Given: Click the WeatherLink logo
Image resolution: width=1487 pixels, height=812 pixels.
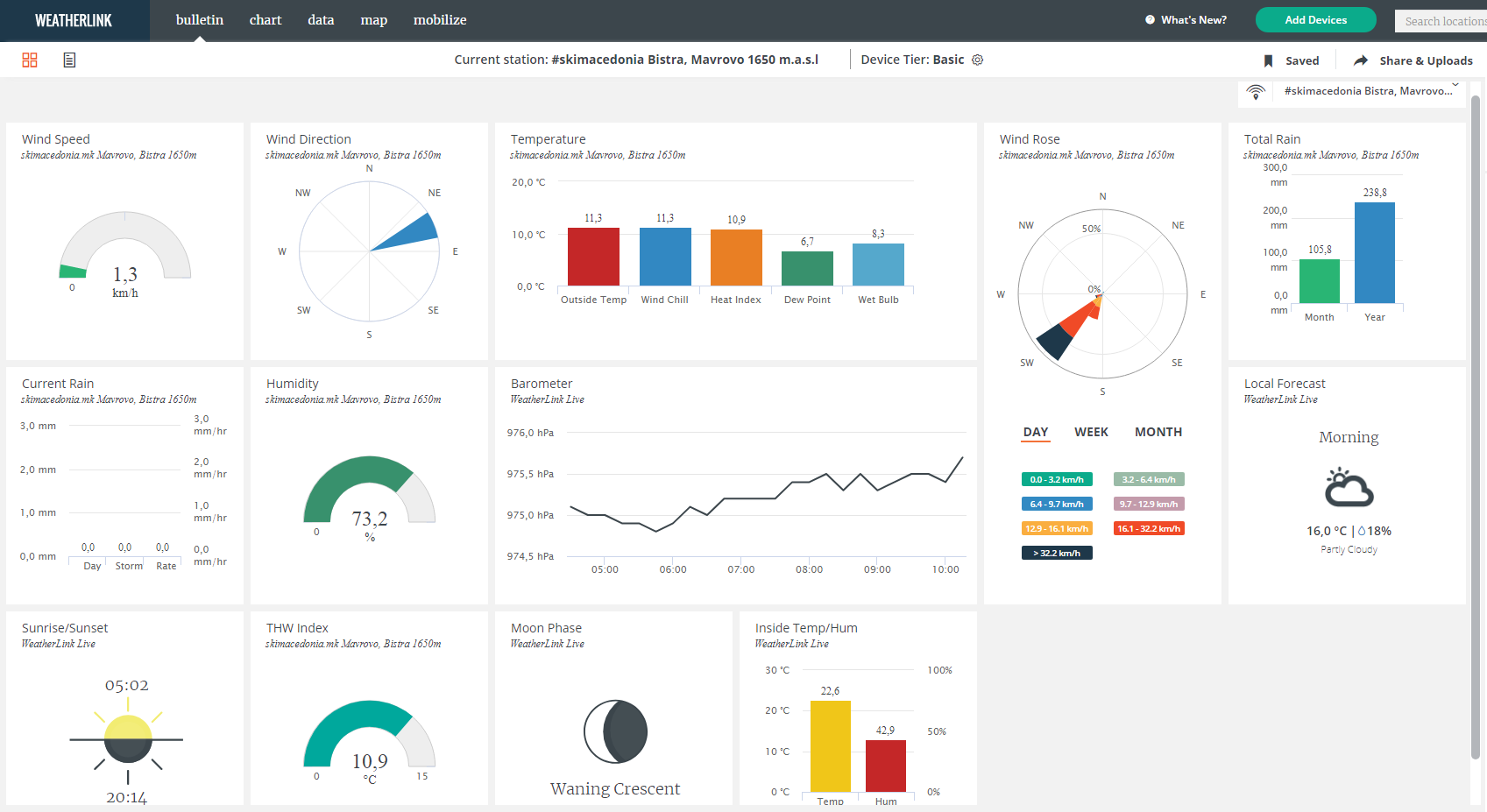Looking at the screenshot, I should coord(74,20).
